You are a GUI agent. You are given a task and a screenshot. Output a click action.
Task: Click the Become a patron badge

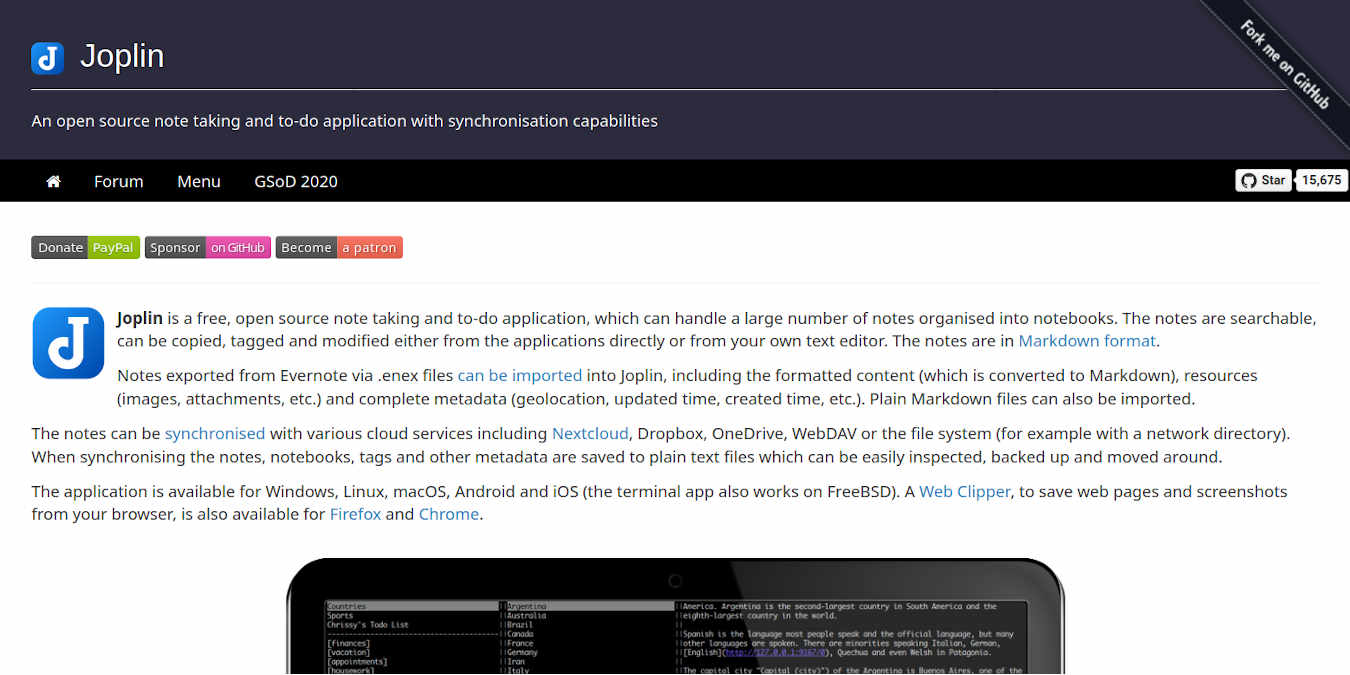[x=339, y=247]
